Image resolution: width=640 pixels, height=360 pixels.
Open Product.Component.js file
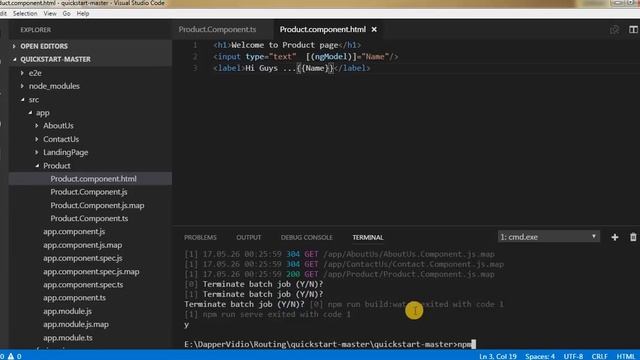[x=90, y=192]
